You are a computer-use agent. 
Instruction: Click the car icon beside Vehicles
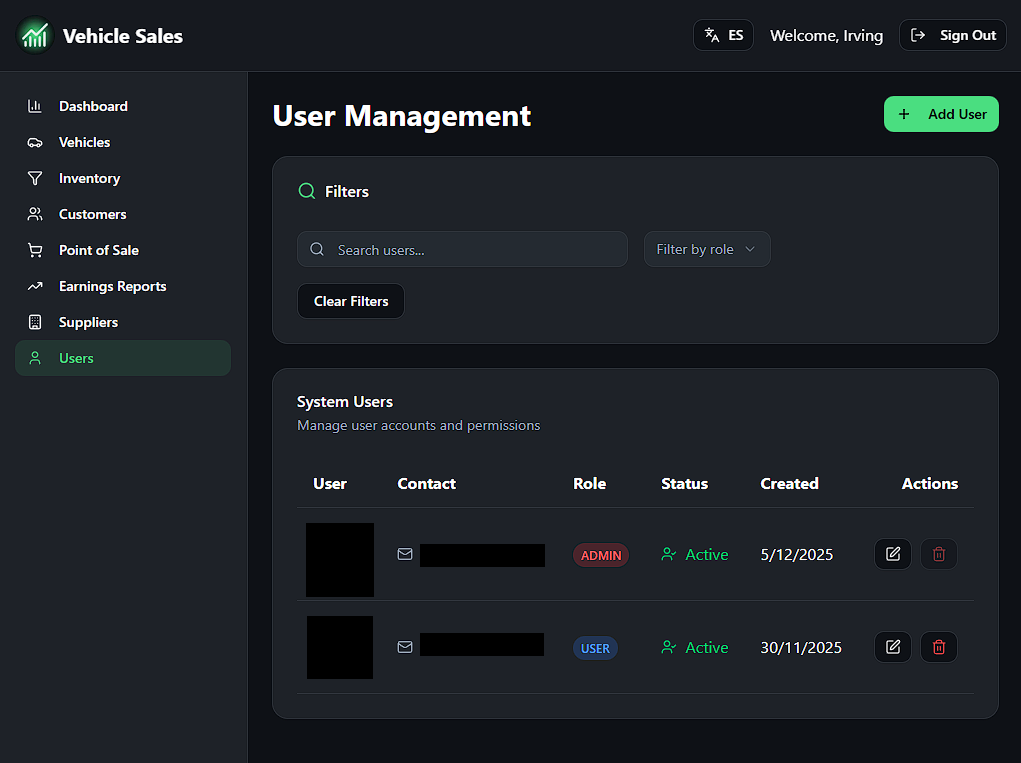[35, 143]
